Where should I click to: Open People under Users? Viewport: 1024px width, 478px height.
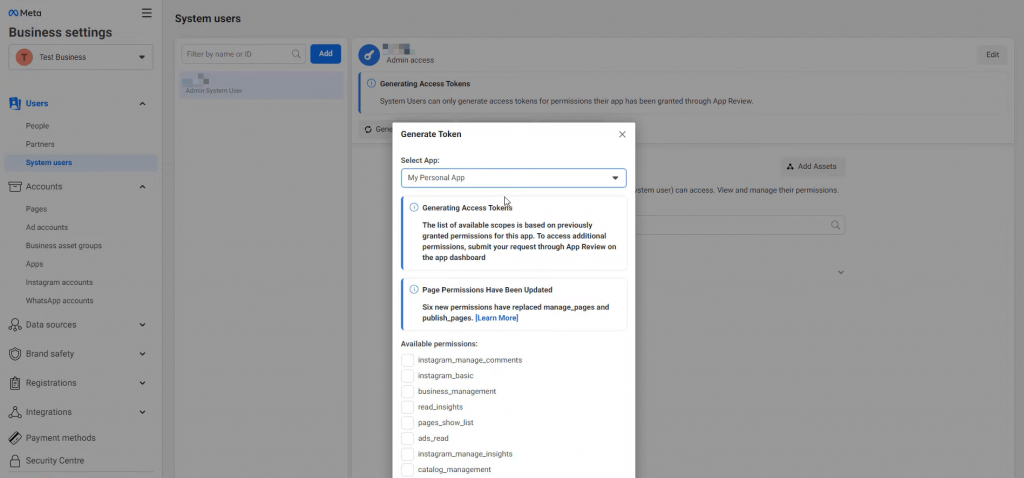tap(37, 126)
